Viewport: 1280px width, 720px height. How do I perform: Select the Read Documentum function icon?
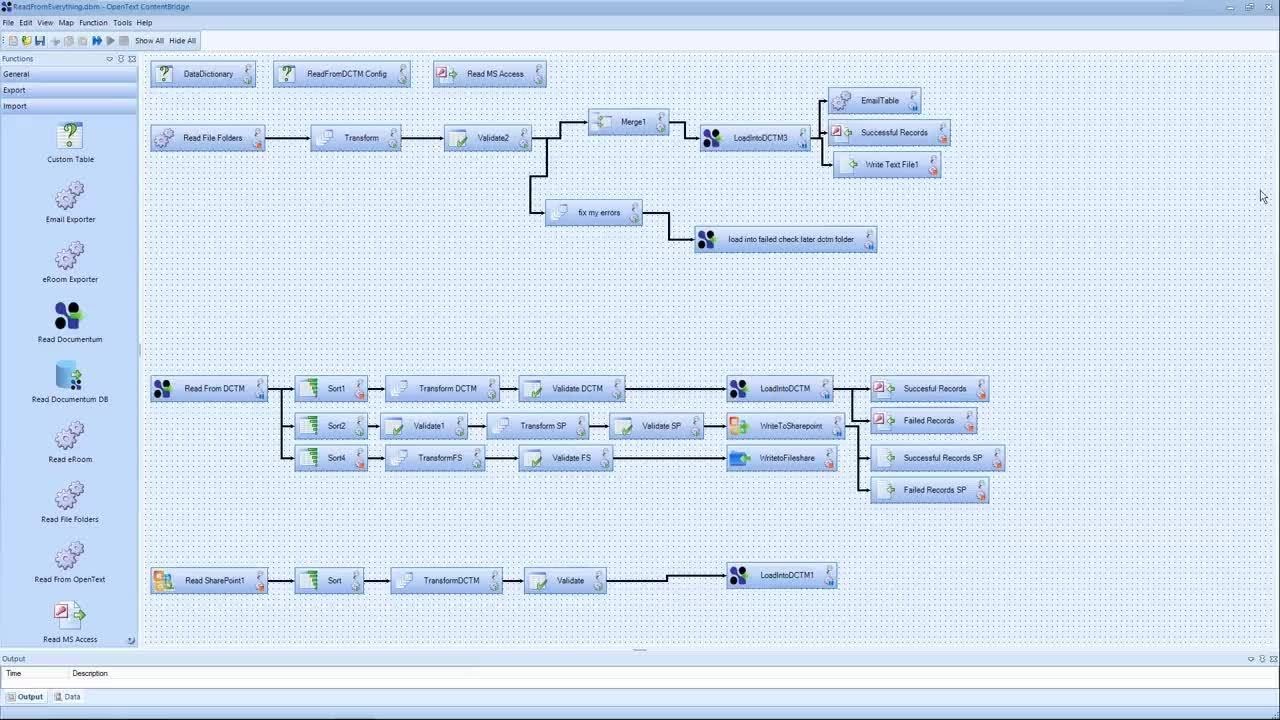click(x=70, y=315)
